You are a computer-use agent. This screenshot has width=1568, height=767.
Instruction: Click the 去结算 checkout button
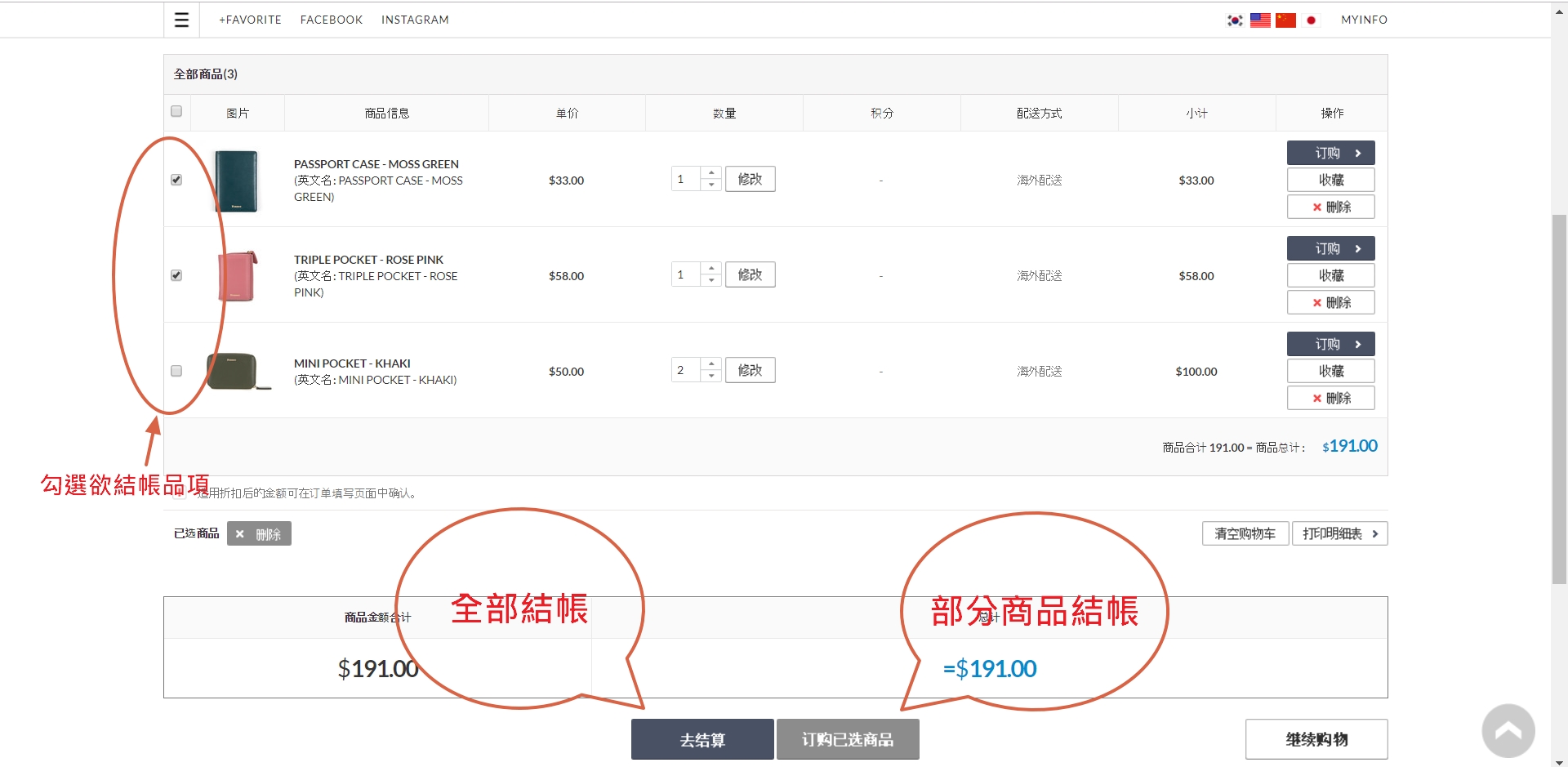702,739
